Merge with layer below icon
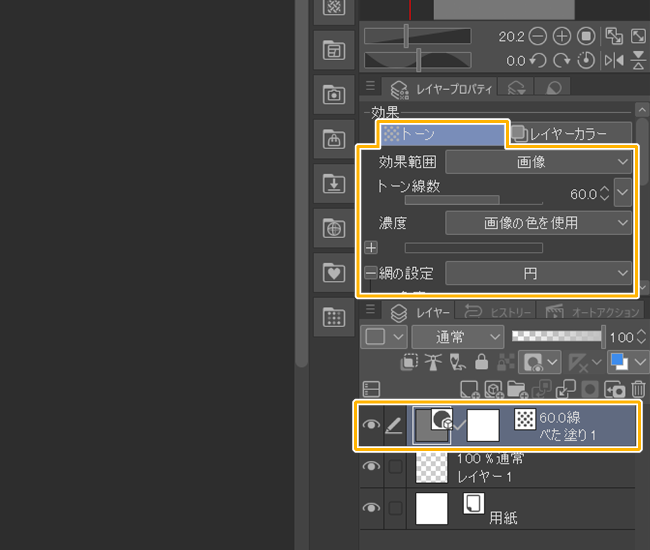 [x=566, y=390]
